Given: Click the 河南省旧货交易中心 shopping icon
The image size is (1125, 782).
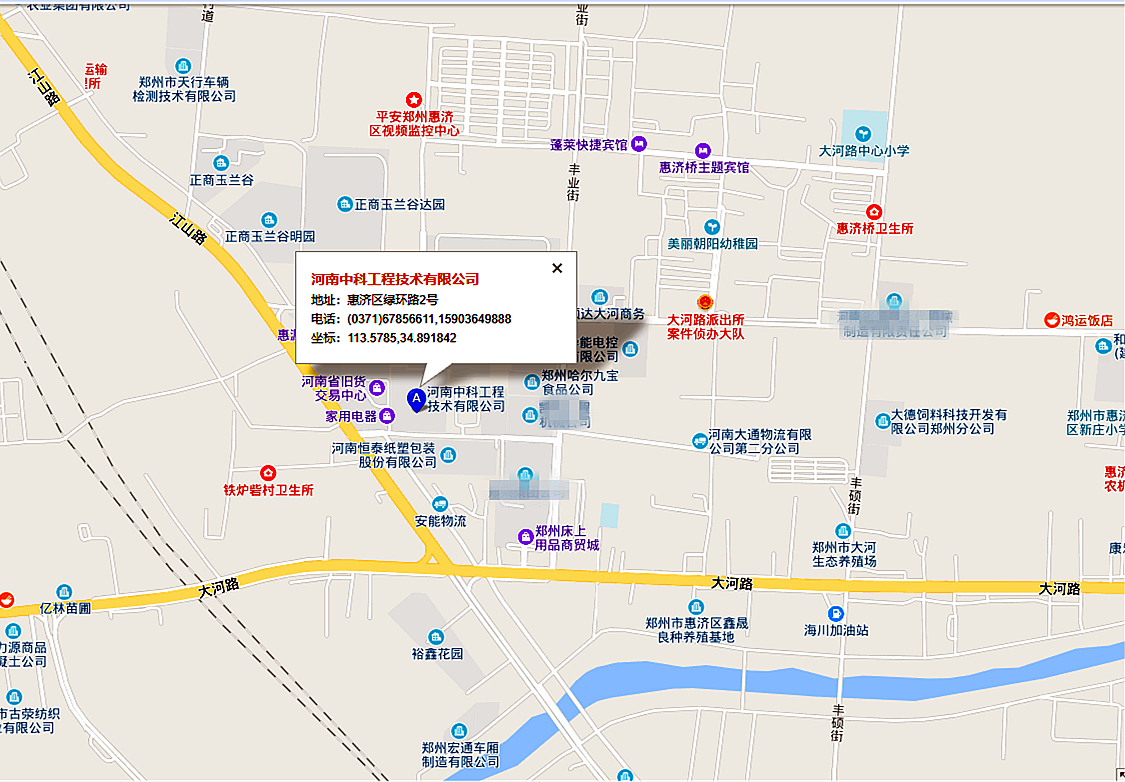Looking at the screenshot, I should tap(377, 388).
